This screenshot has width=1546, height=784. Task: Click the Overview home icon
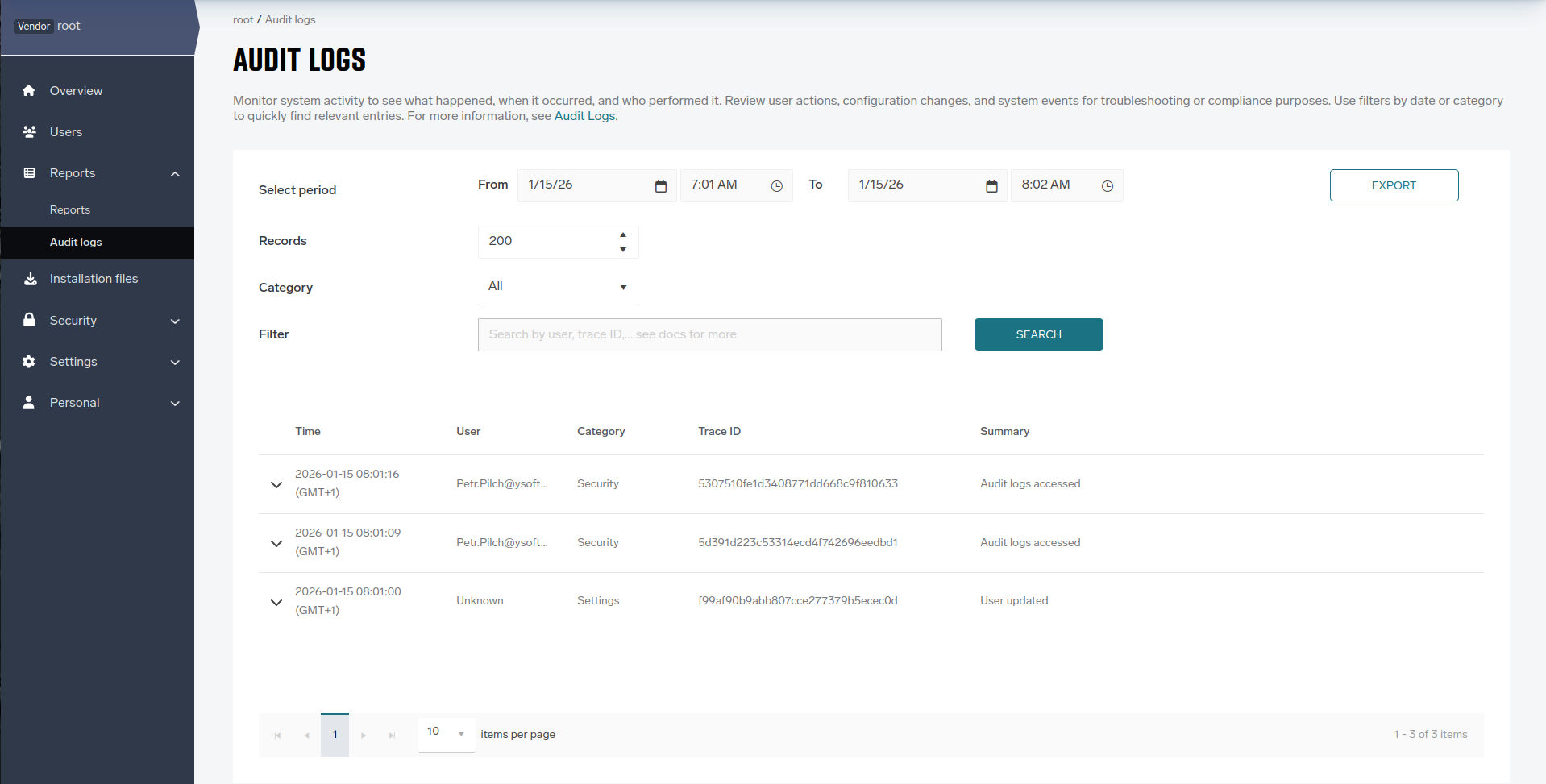click(29, 91)
